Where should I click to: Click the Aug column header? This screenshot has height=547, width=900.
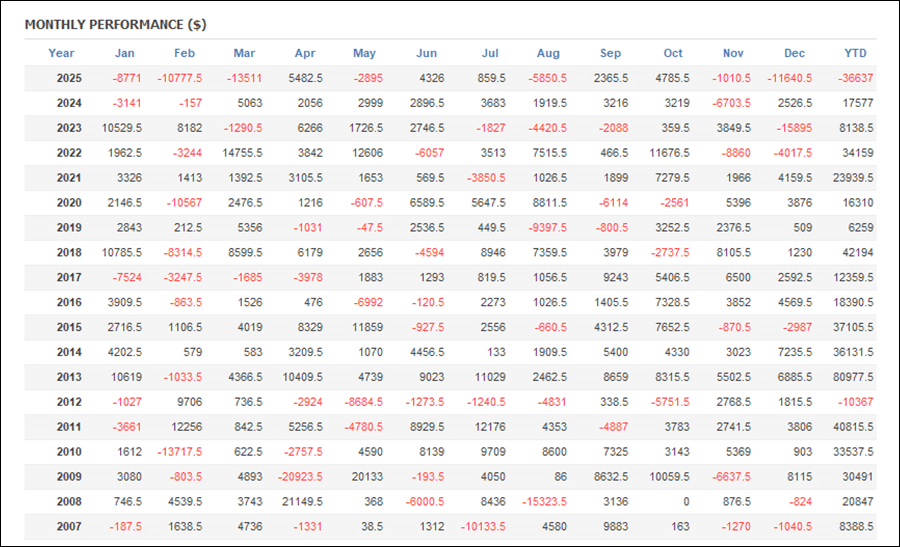[x=548, y=53]
